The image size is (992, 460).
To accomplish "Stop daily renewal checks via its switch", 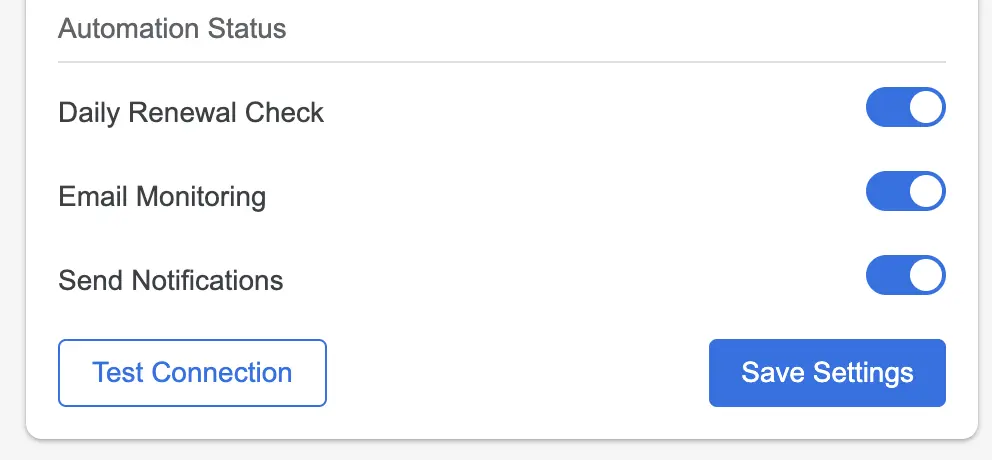I will coord(905,107).
